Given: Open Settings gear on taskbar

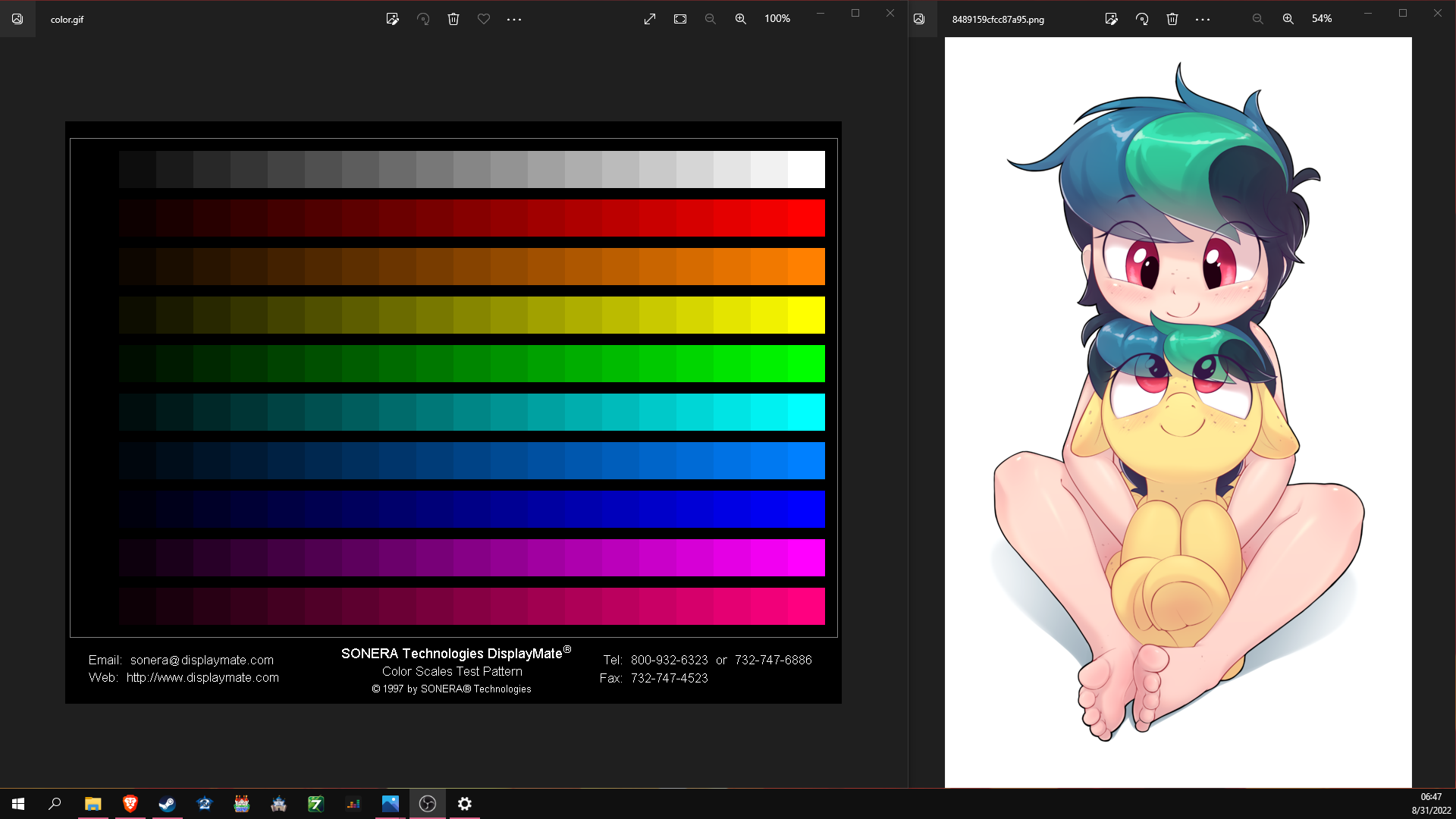Looking at the screenshot, I should pyautogui.click(x=465, y=804).
